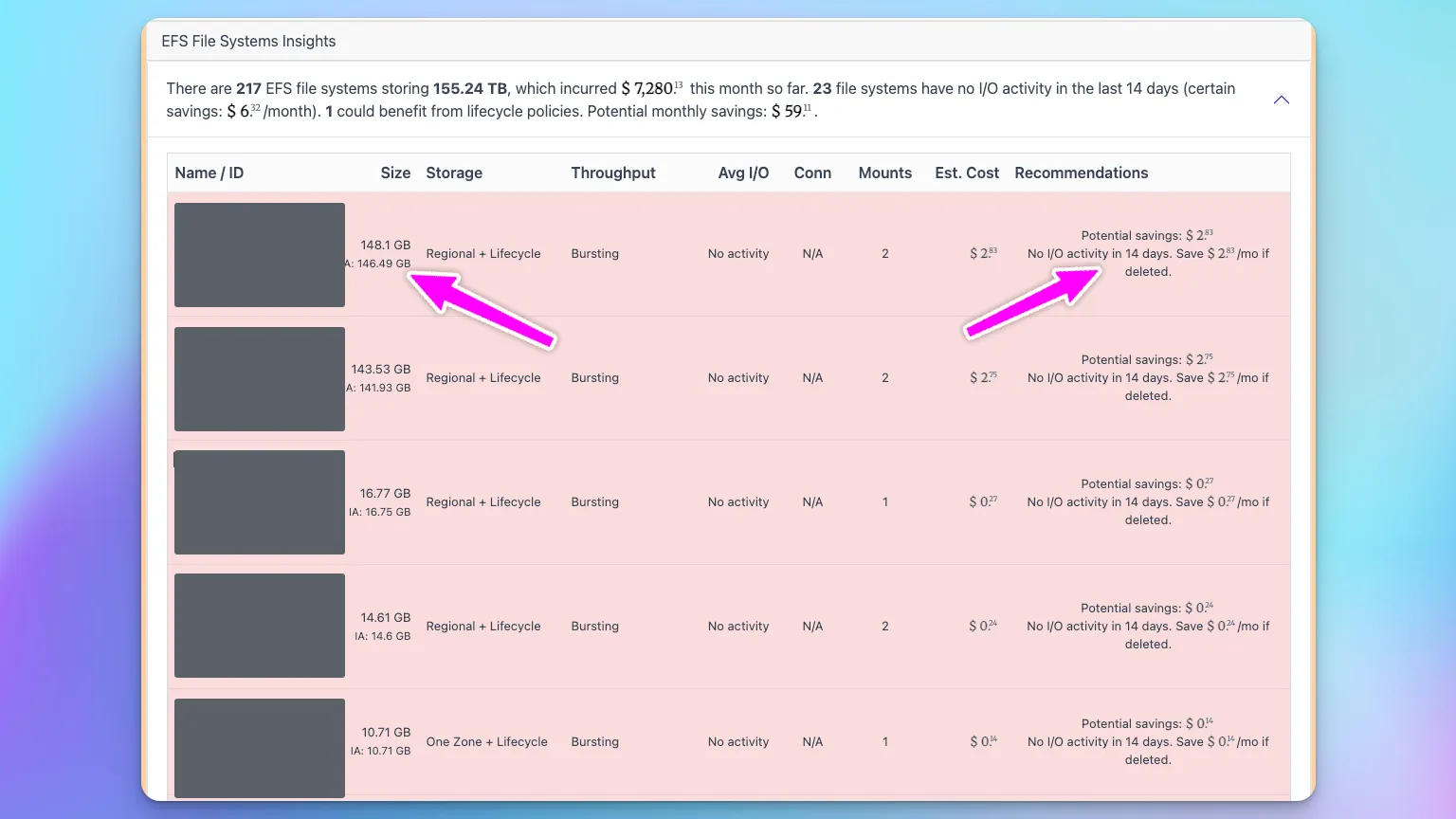Screen dimensions: 1456x819
Task: Click Bursting in the 10.71 GB row
Action: pos(595,741)
